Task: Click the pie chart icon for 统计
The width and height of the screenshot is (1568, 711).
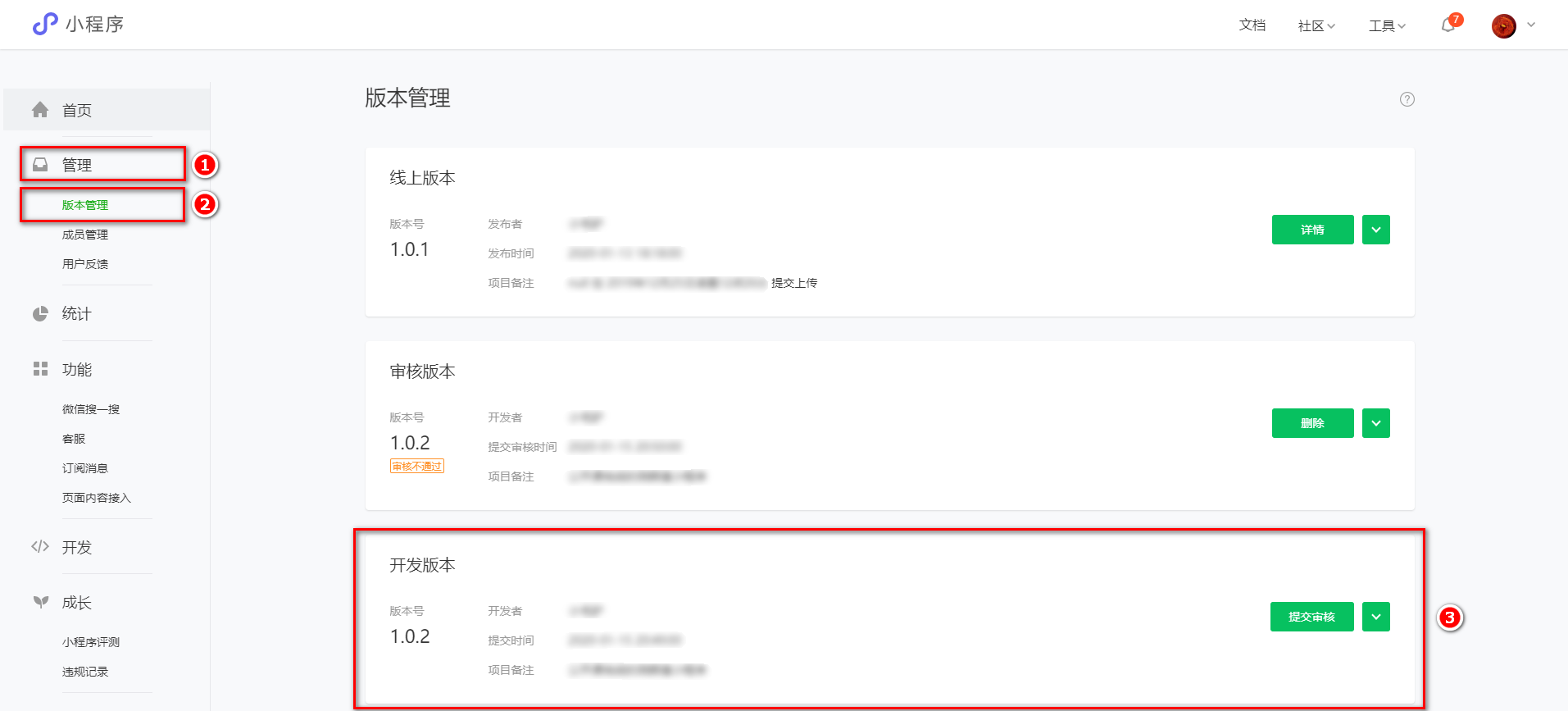Action: point(40,314)
